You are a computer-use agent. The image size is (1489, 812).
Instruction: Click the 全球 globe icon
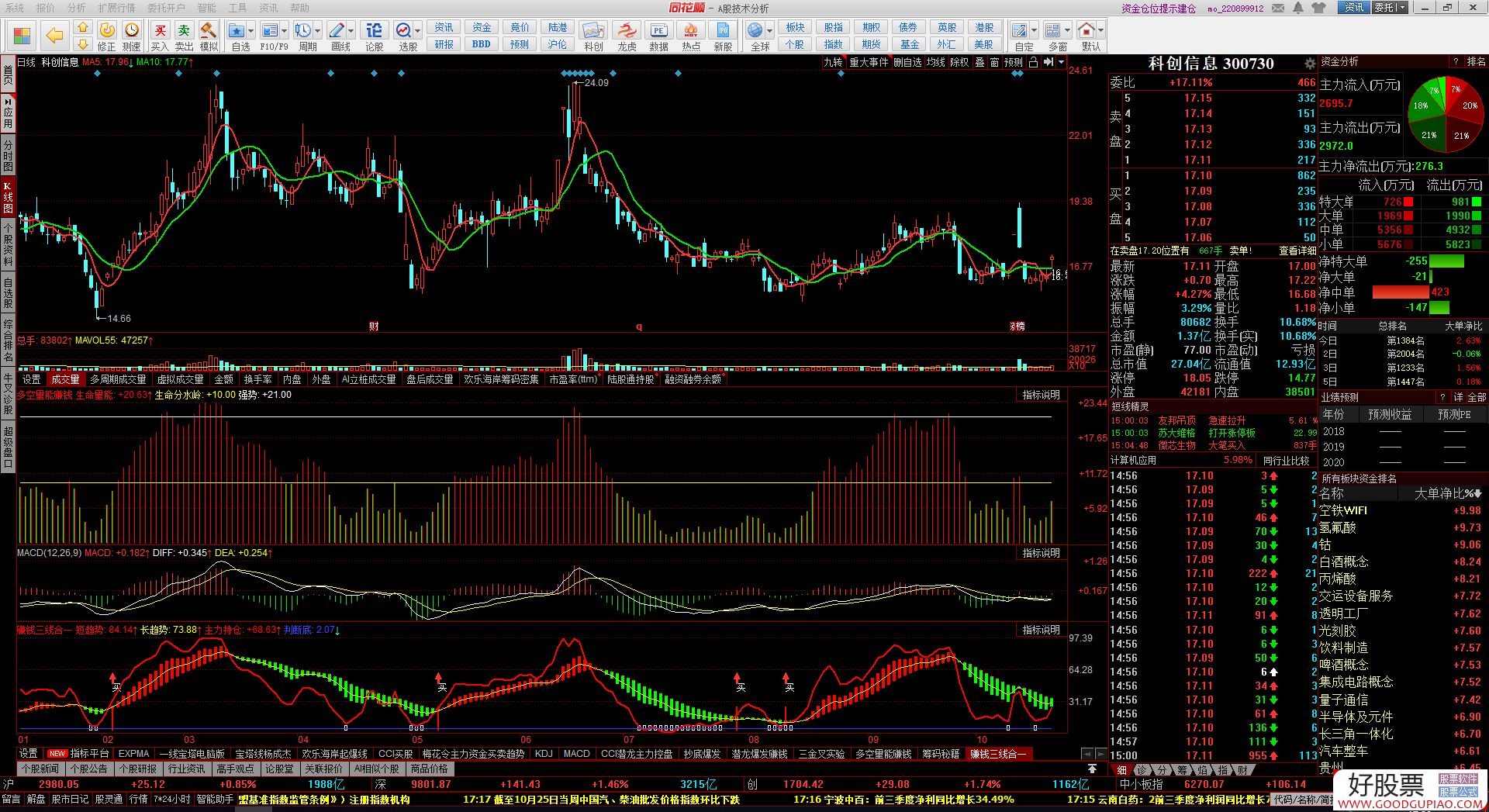pos(755,30)
